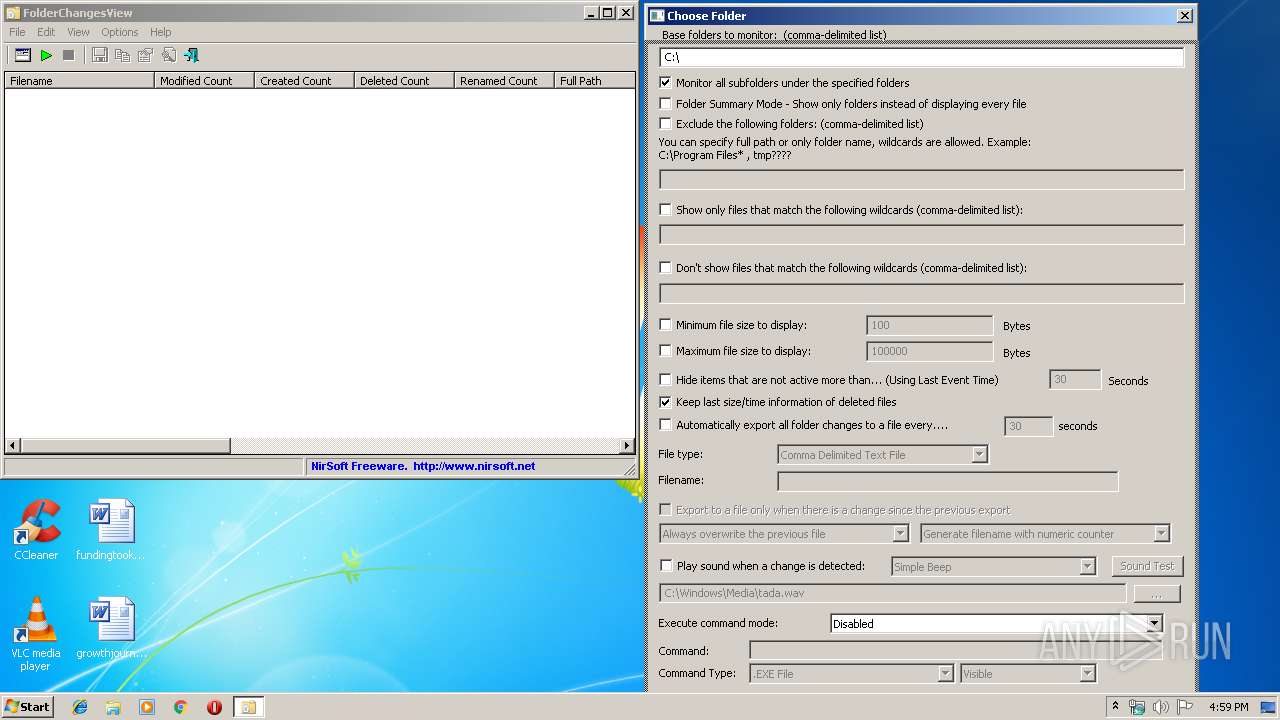This screenshot has height=720, width=1280.
Task: Sort by Created Count column
Action: coord(304,81)
